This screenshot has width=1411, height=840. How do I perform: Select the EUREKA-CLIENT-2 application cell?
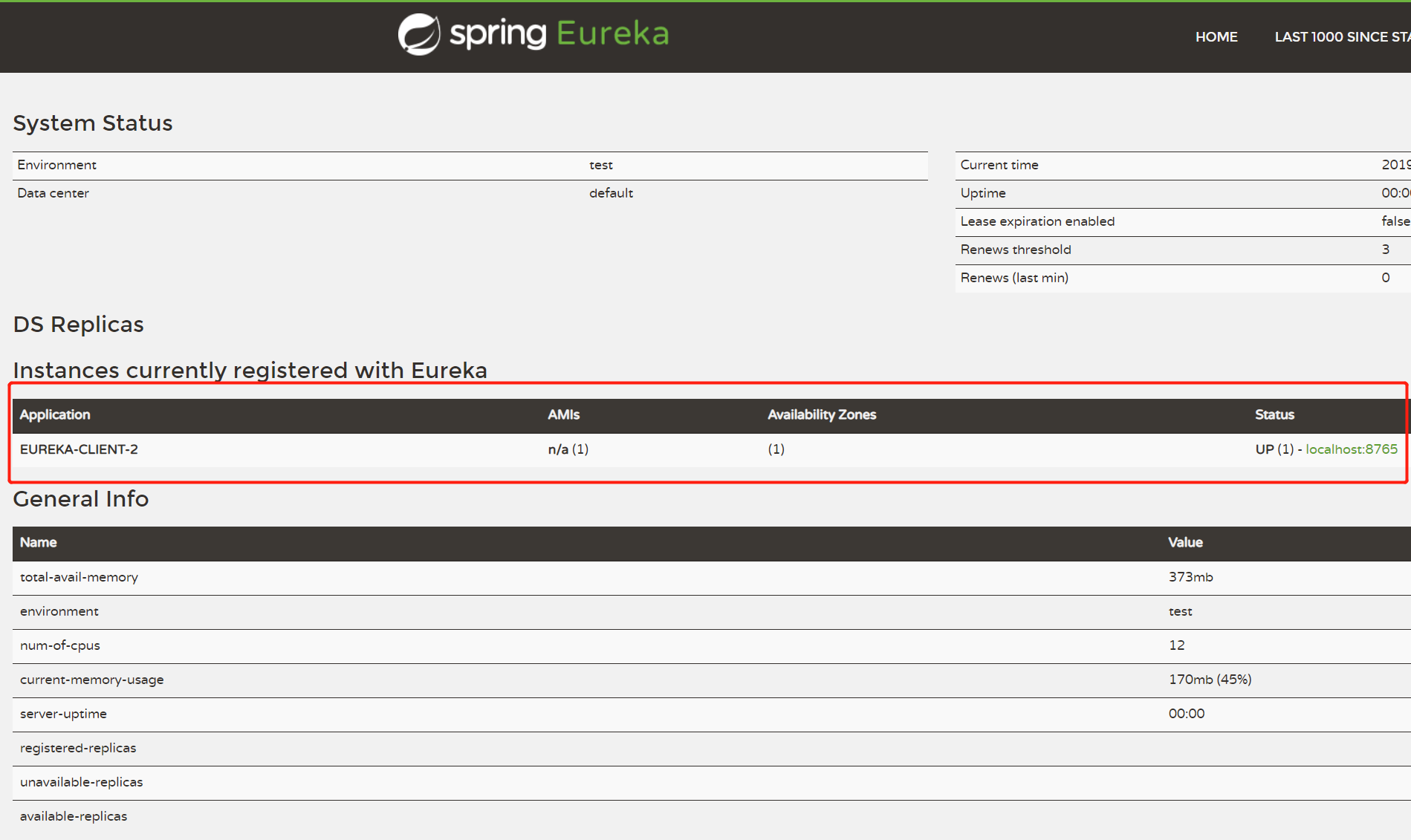click(x=79, y=449)
